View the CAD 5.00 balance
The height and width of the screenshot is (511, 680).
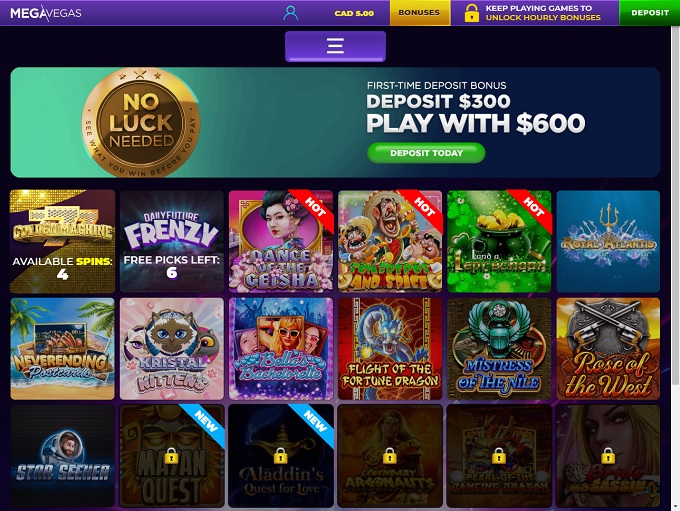354,13
